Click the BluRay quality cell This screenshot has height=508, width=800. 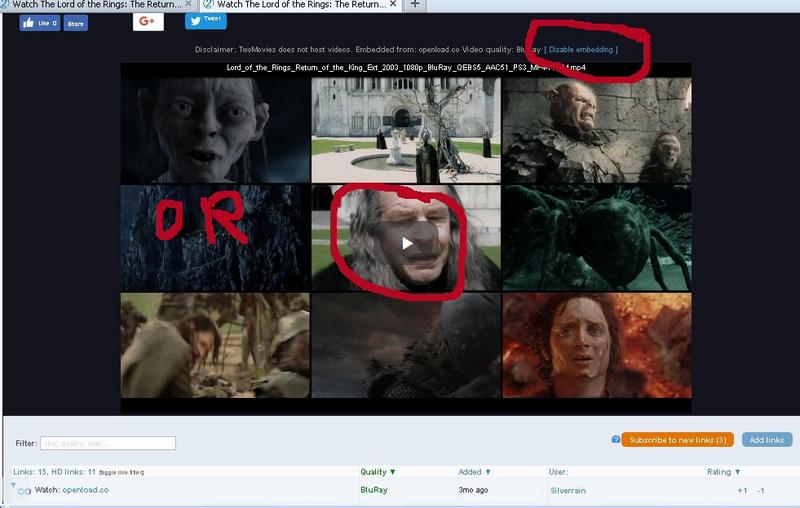tap(374, 490)
